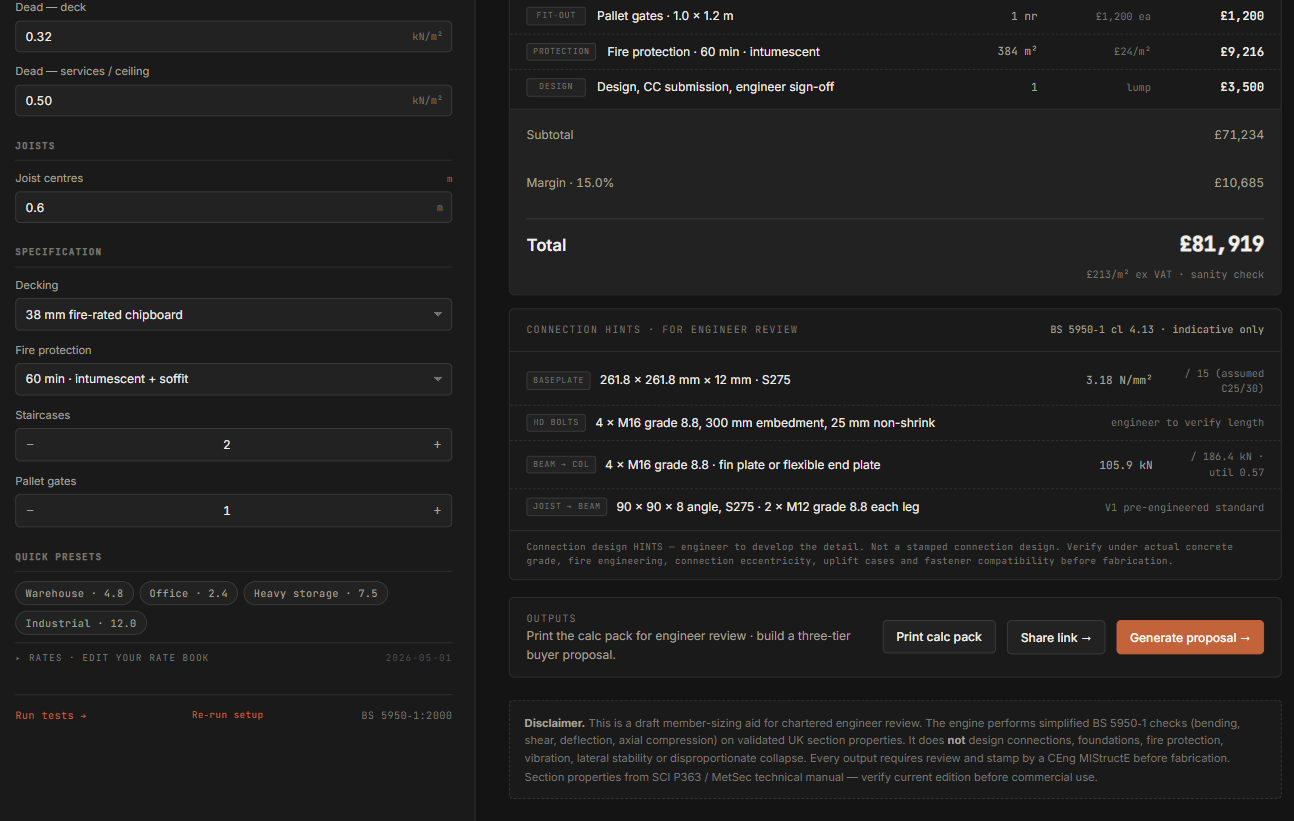The height and width of the screenshot is (821, 1294).
Task: Select the JOIST → BEAM connection tag
Action: pyautogui.click(x=567, y=507)
